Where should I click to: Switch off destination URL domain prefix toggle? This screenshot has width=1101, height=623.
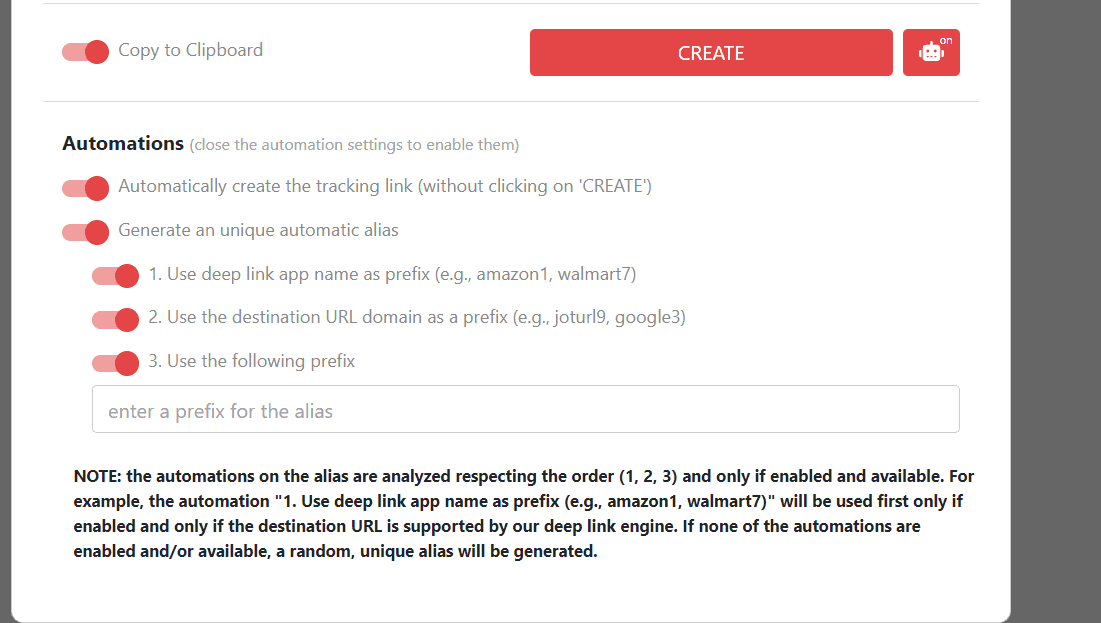(115, 319)
